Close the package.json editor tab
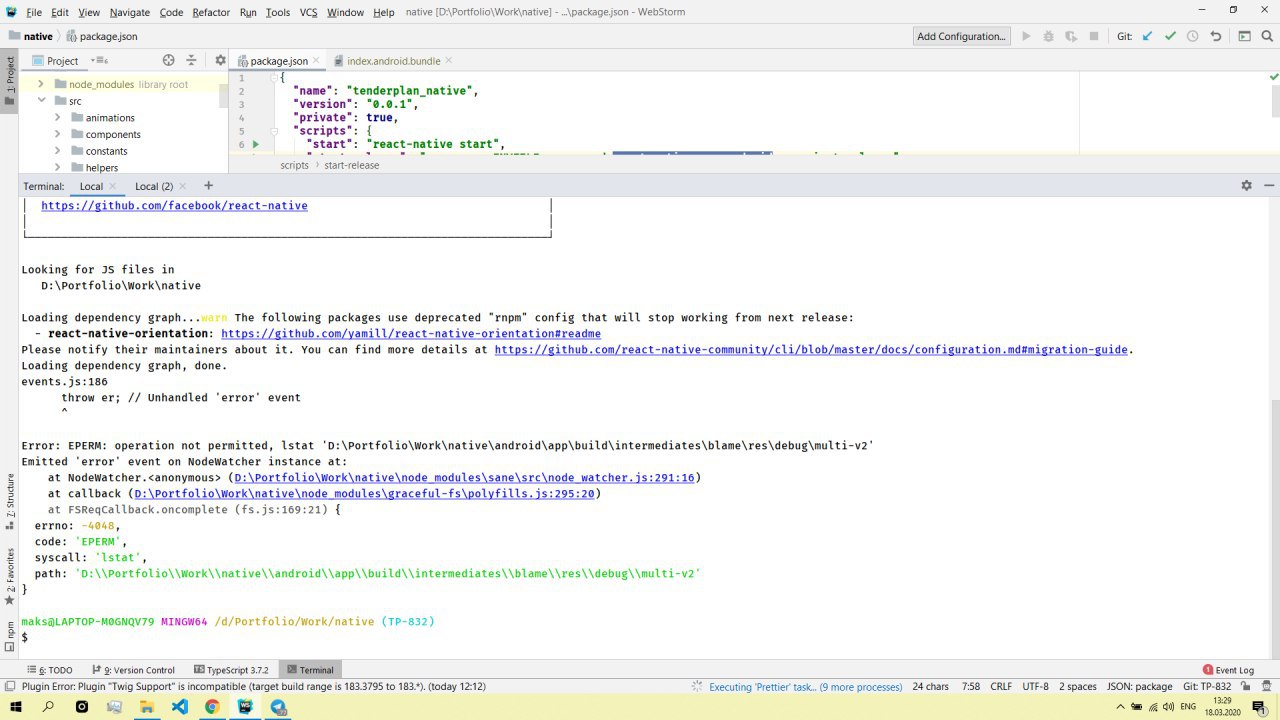Viewport: 1280px width, 720px height. (317, 61)
